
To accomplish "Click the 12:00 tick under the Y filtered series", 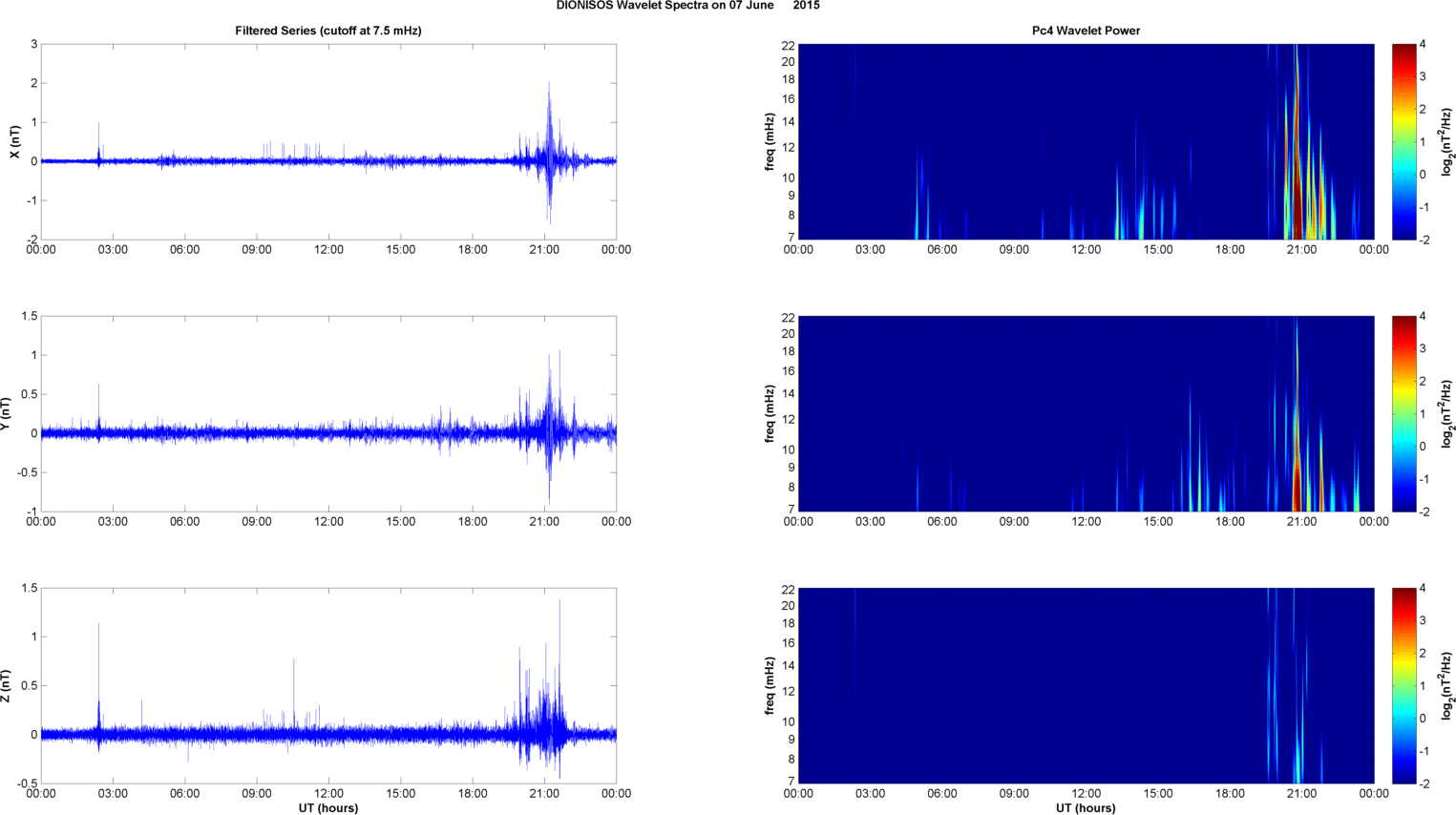I will pos(328,522).
